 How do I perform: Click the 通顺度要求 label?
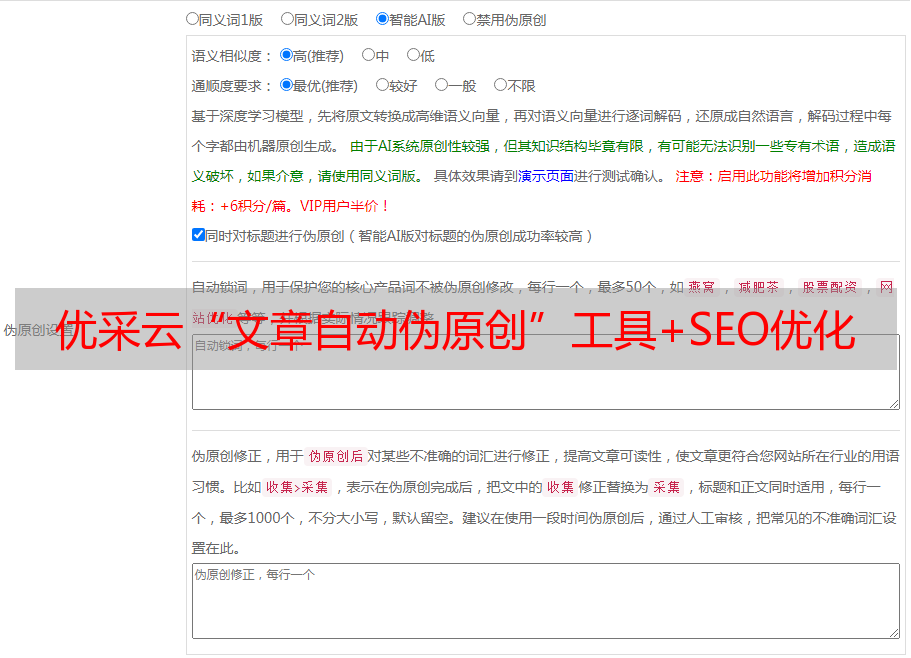232,87
